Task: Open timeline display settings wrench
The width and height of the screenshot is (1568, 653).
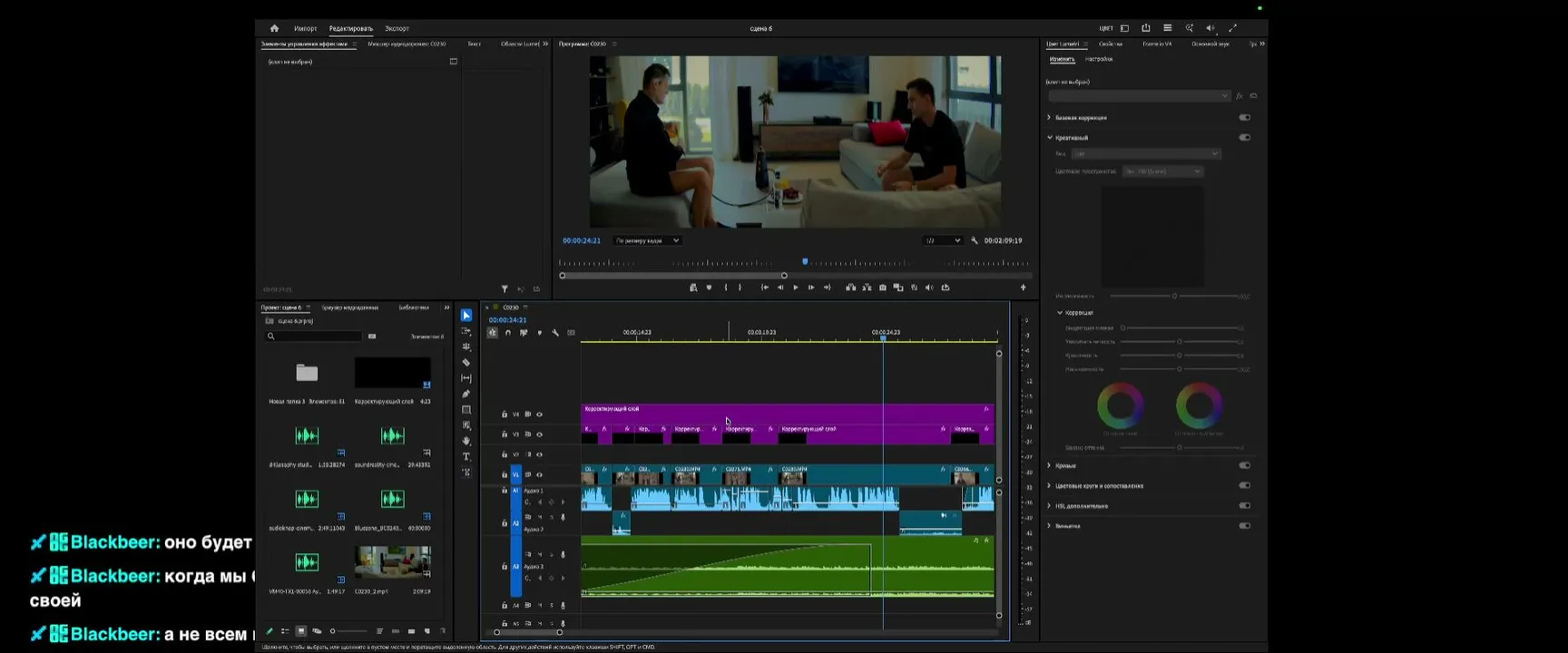Action: [555, 333]
